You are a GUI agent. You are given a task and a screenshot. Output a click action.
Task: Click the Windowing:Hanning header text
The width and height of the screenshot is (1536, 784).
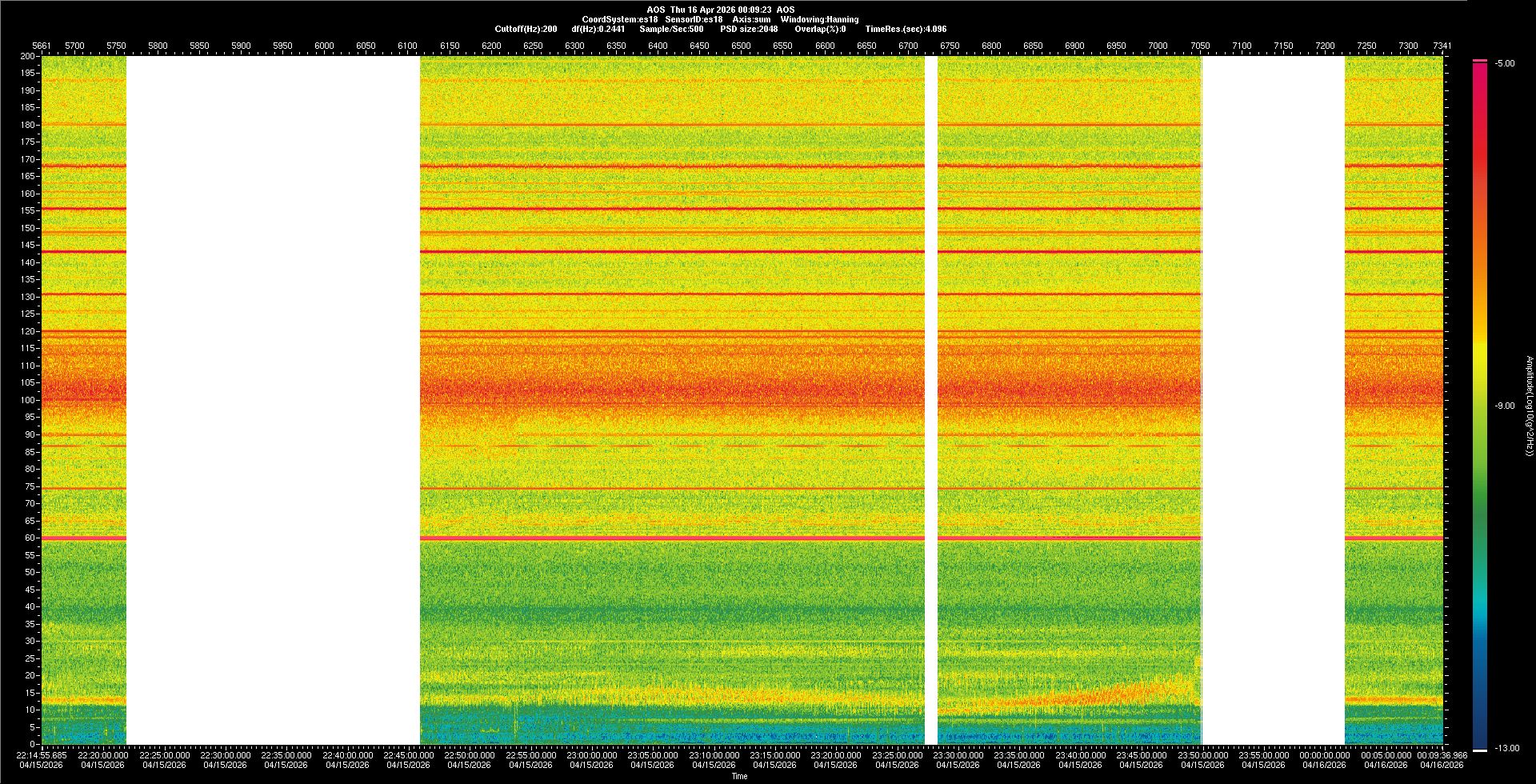819,19
